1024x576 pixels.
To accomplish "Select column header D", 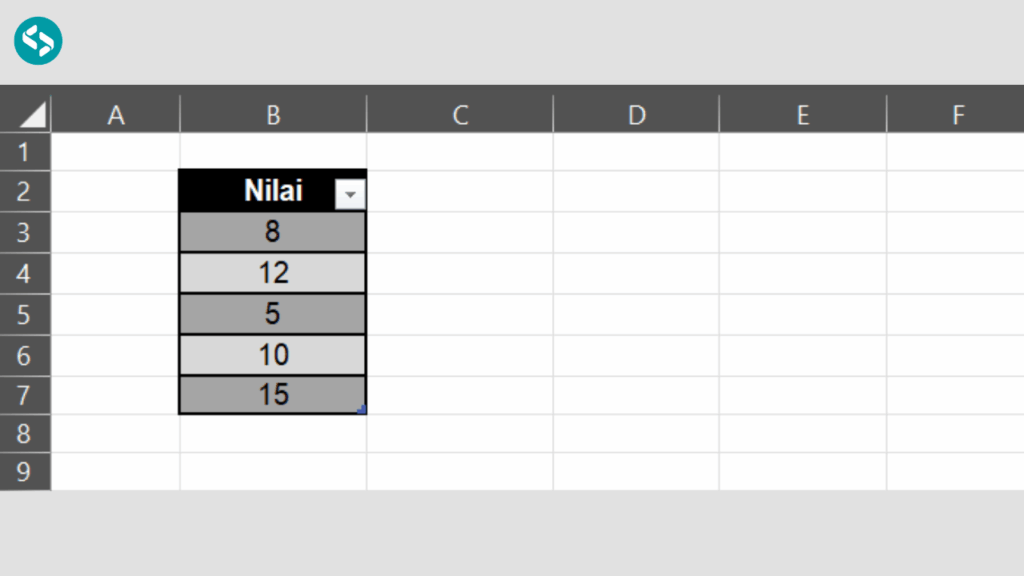I will (636, 114).
